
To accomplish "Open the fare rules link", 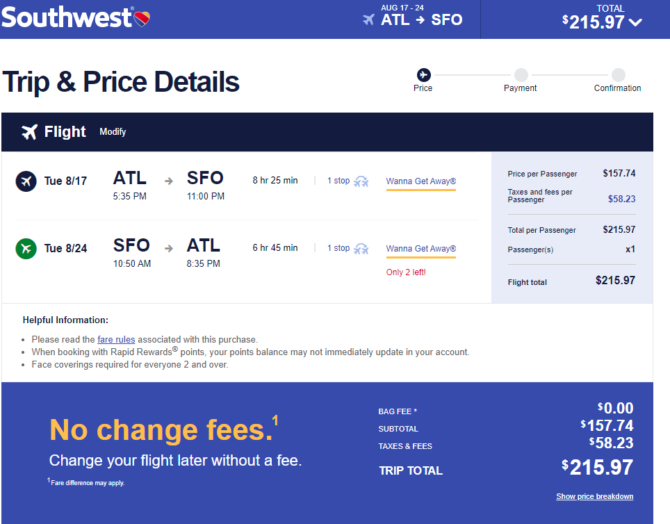I will pyautogui.click(x=116, y=339).
